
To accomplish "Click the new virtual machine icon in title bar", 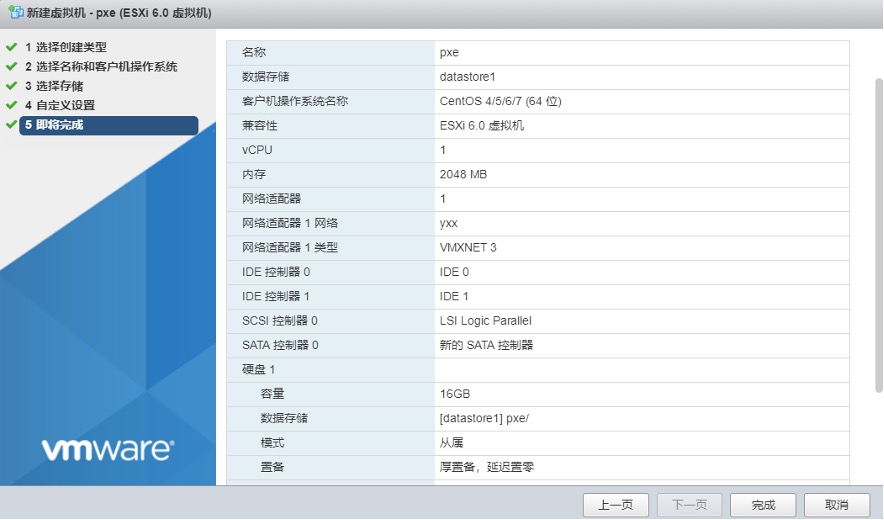I will pyautogui.click(x=15, y=13).
